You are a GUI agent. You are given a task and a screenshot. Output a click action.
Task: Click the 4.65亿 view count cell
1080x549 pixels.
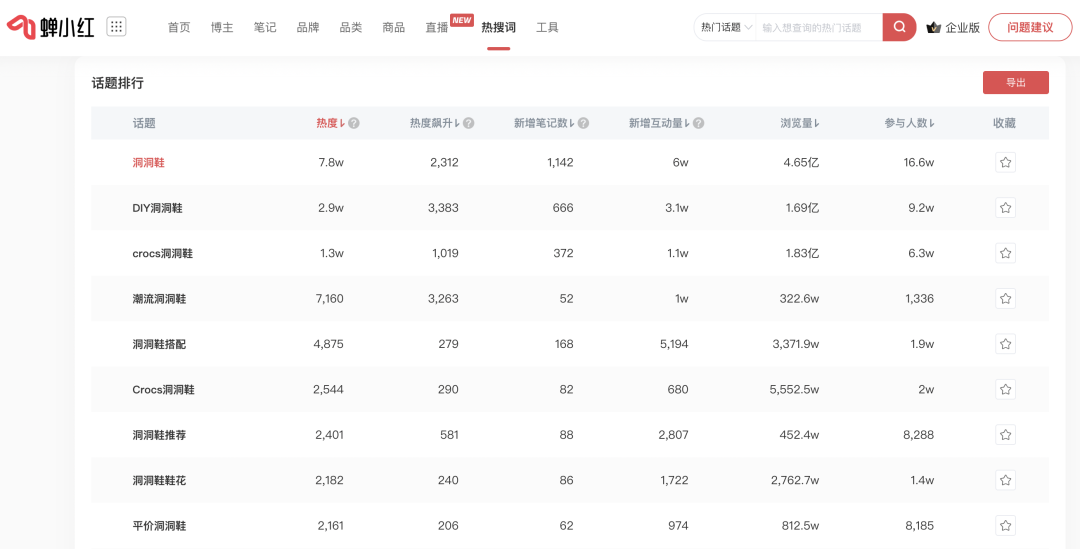click(x=801, y=163)
